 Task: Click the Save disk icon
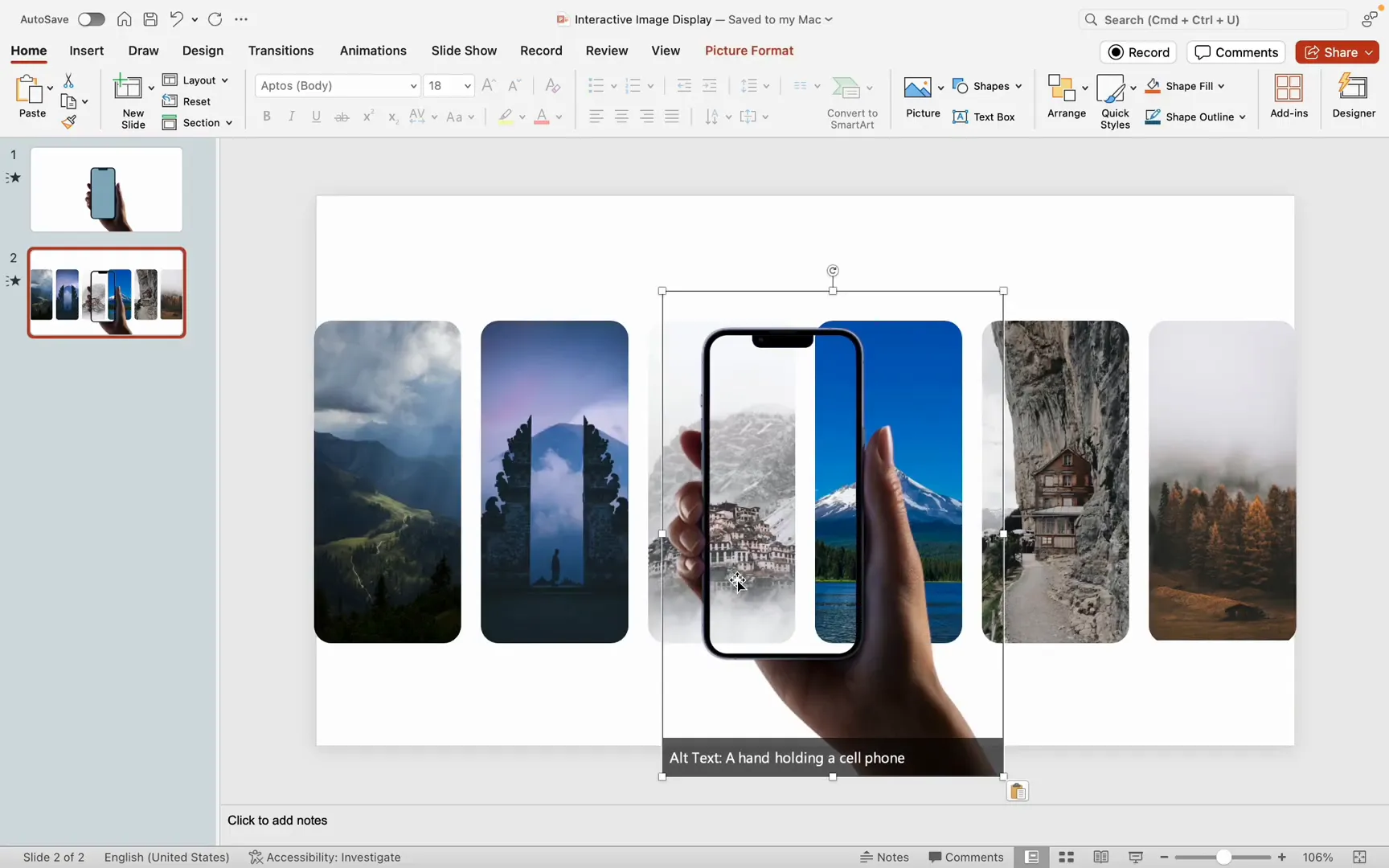(x=150, y=19)
